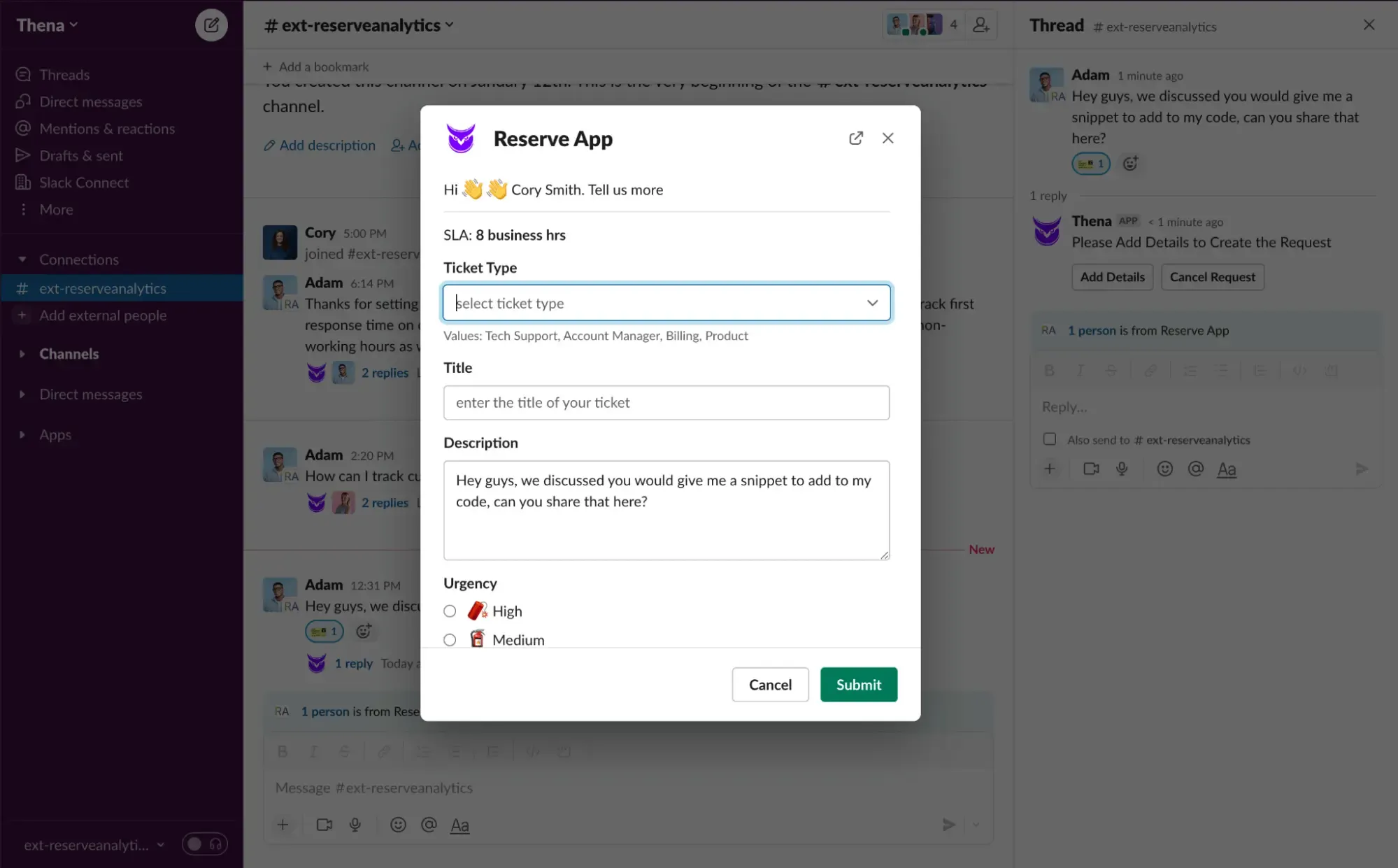Viewport: 1398px width, 868px height.
Task: Click the Cancel button in the modal
Action: point(770,685)
